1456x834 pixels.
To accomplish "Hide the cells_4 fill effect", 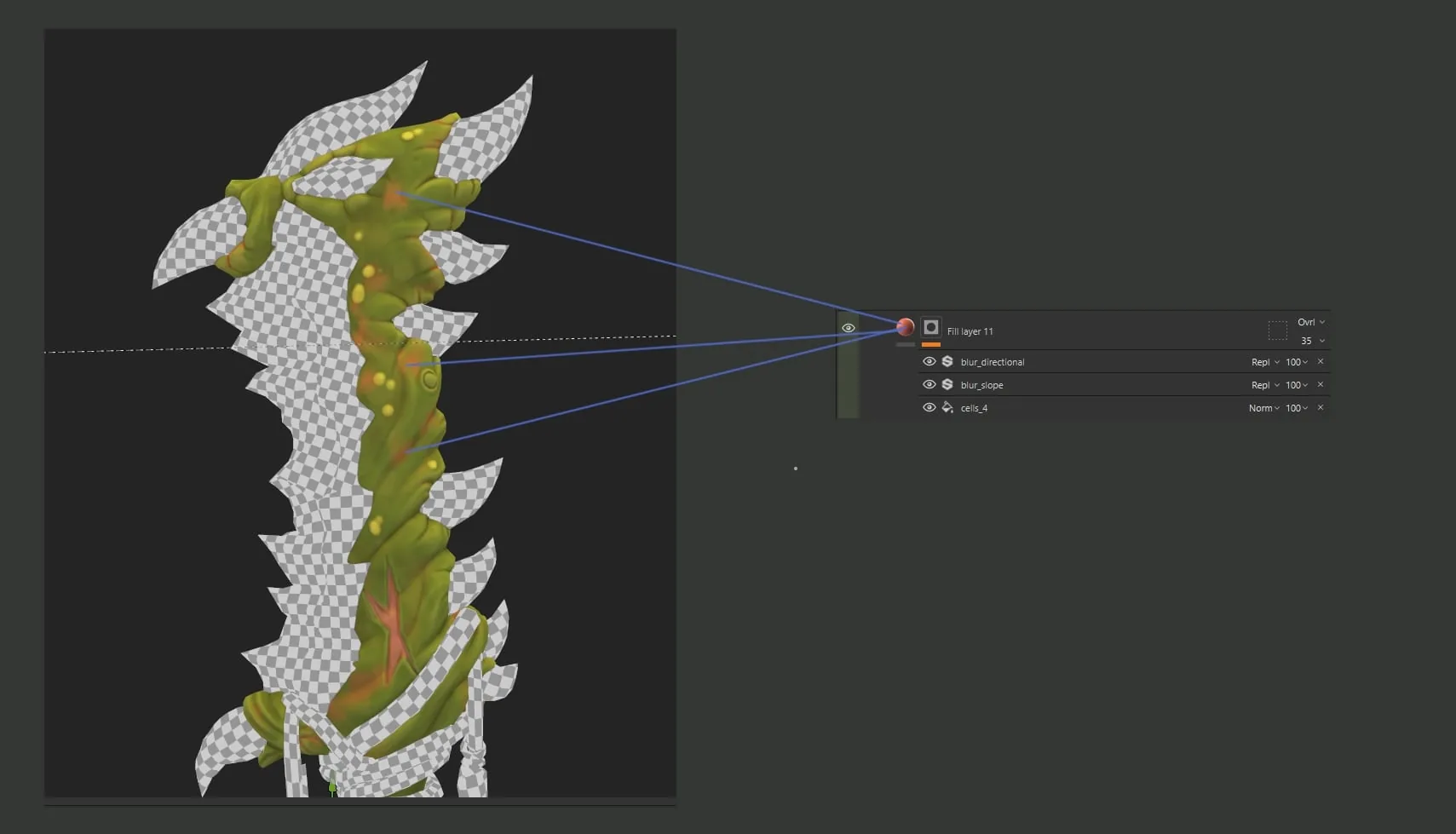I will point(929,407).
